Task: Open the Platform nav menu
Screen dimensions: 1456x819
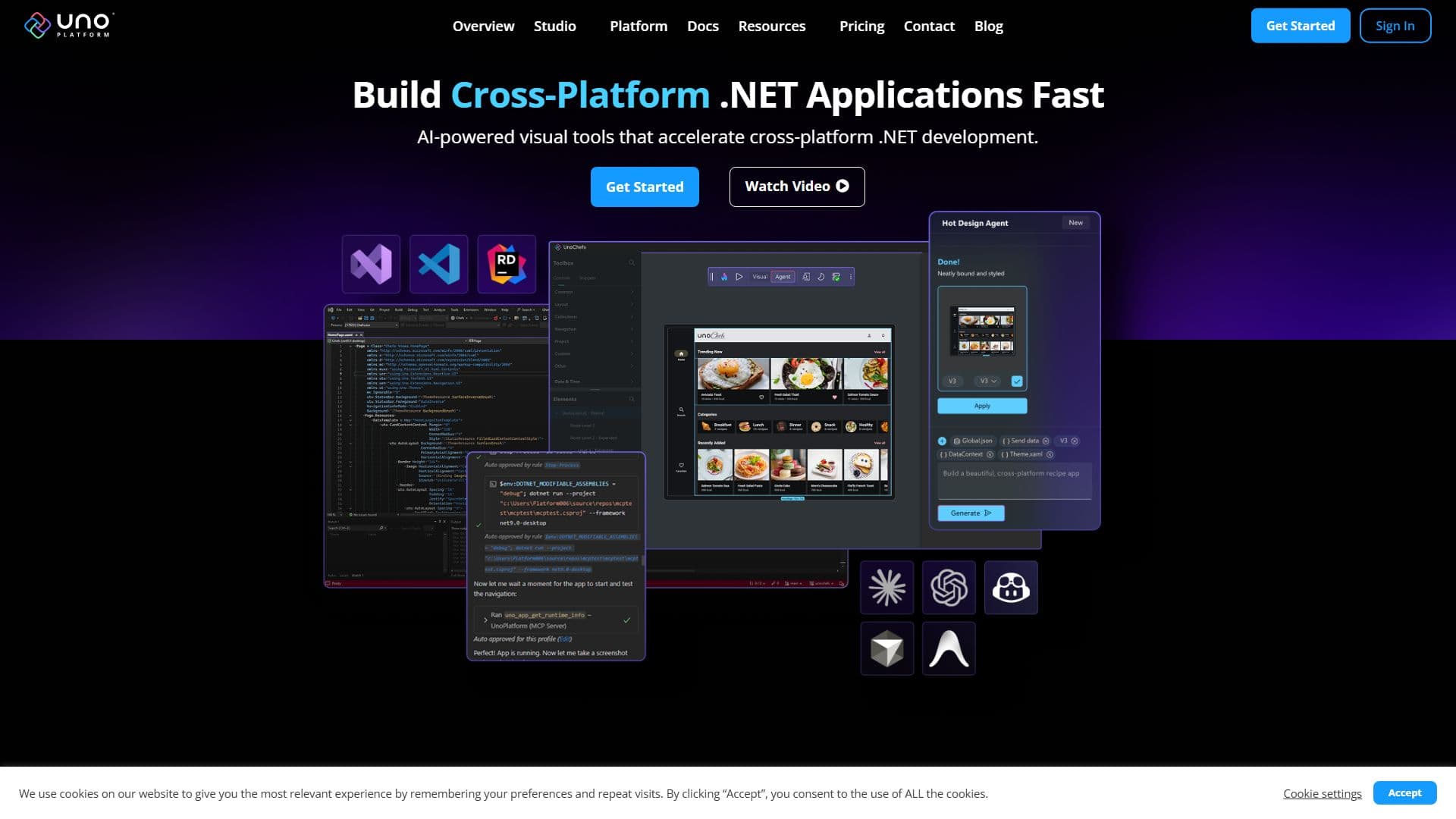Action: coord(639,26)
